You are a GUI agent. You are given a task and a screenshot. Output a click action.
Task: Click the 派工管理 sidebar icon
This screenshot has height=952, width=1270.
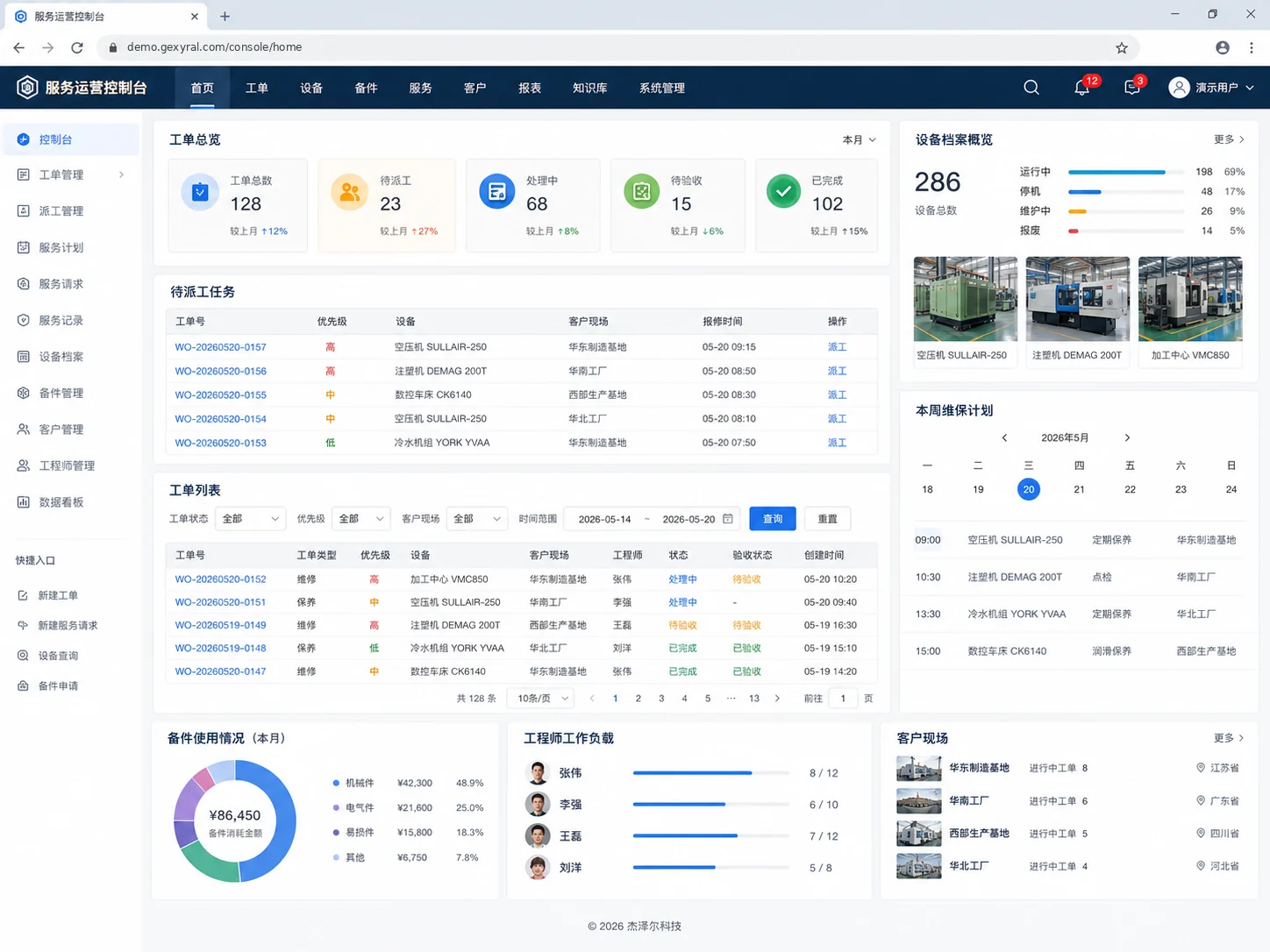point(24,210)
